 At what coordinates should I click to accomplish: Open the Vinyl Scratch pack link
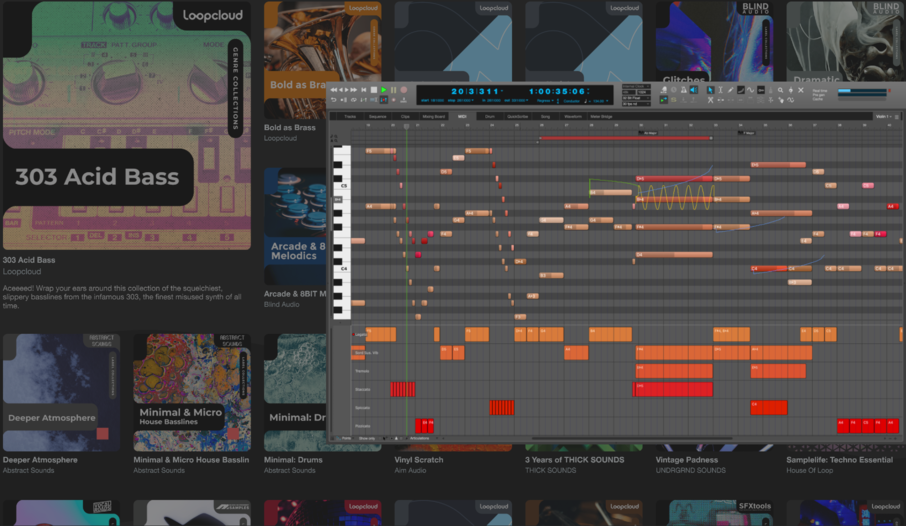[419, 460]
